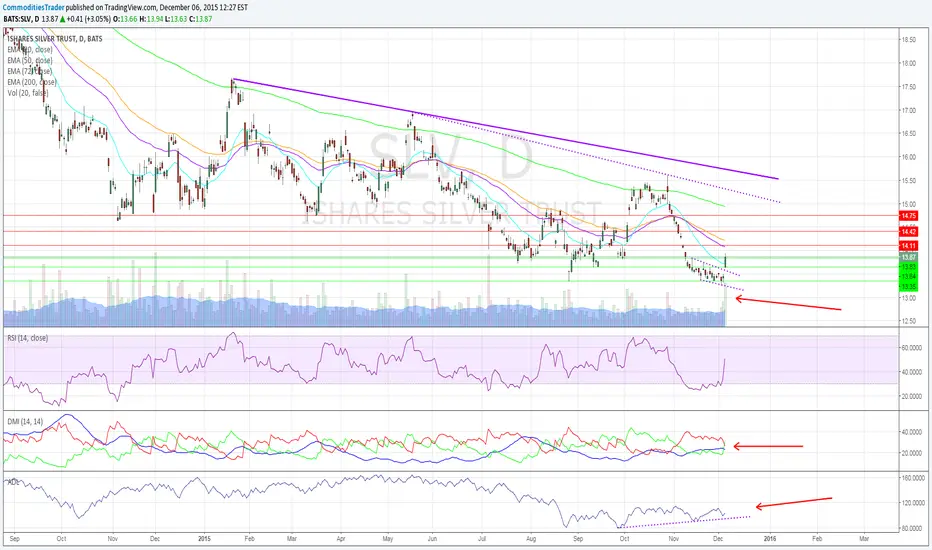Image resolution: width=932 pixels, height=550 pixels.
Task: Click the gray 13.87 current price axis tag
Action: [909, 257]
